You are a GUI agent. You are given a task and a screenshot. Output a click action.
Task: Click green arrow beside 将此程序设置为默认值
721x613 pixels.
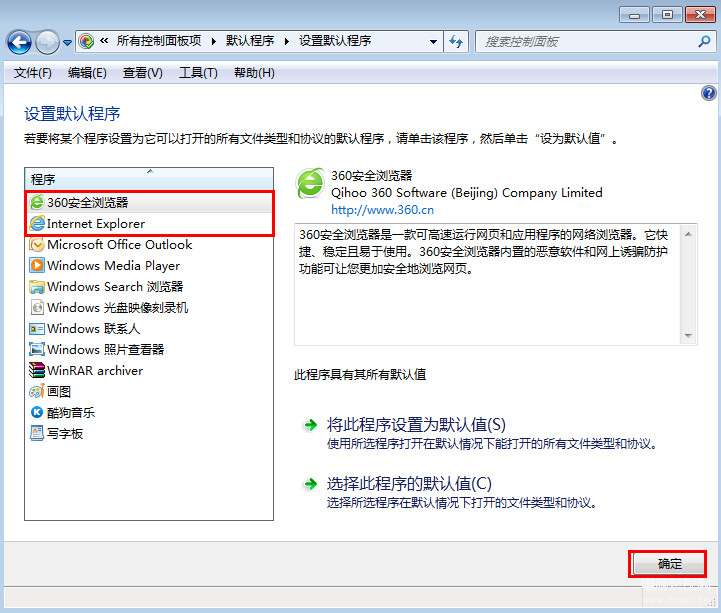tap(310, 424)
